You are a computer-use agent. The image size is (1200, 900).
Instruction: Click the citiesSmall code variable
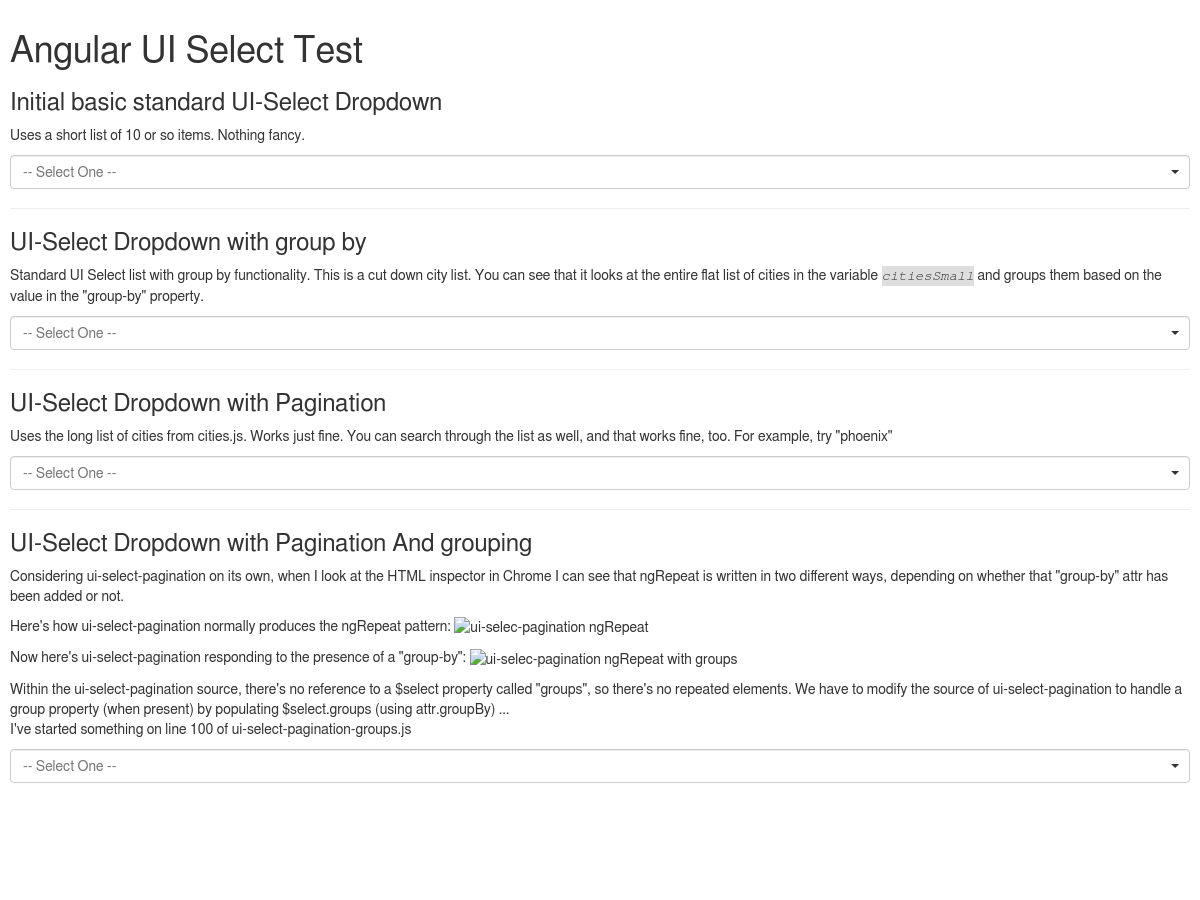[x=928, y=276]
